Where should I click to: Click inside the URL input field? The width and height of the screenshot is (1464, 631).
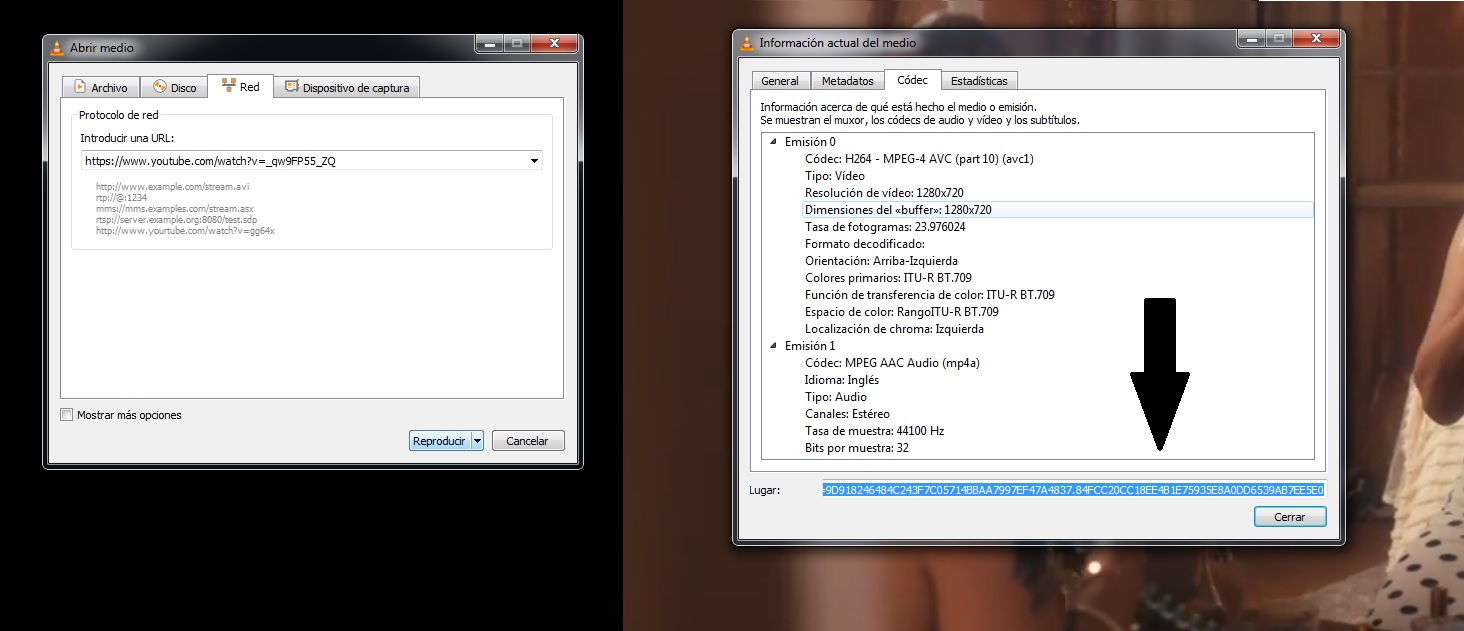(300, 160)
